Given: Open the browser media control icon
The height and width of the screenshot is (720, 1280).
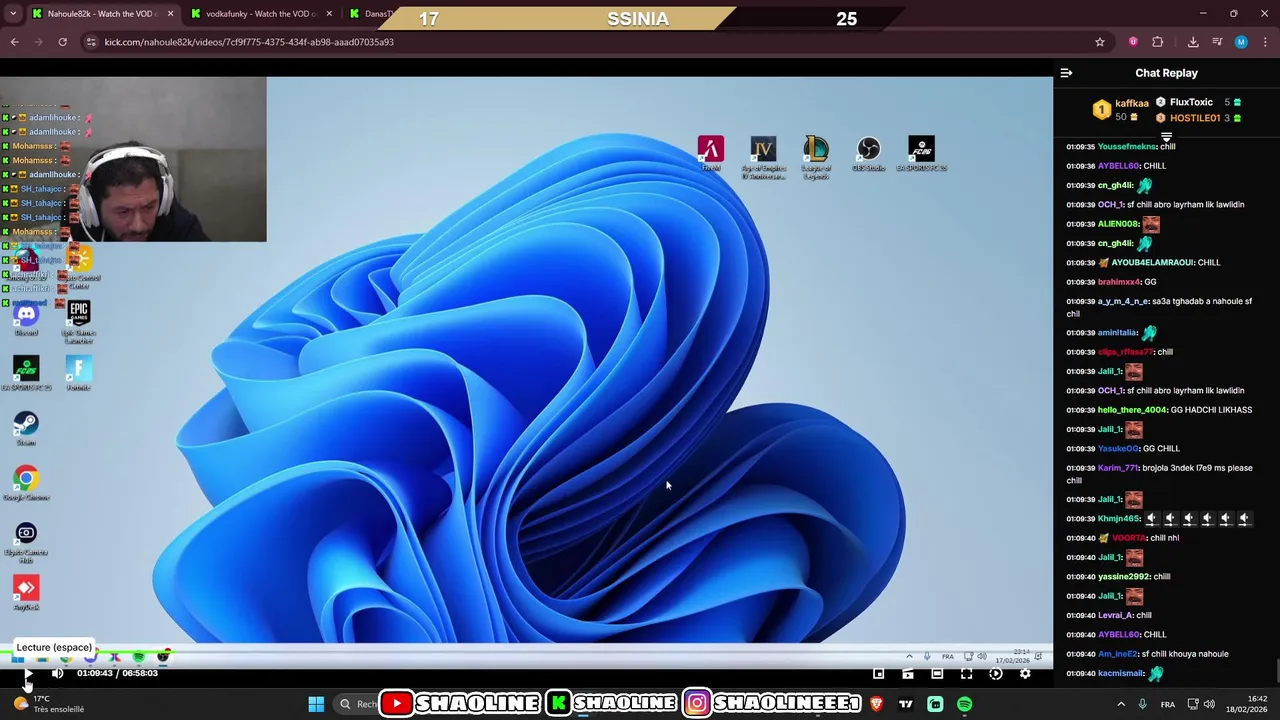Looking at the screenshot, I should pyautogui.click(x=1217, y=42).
